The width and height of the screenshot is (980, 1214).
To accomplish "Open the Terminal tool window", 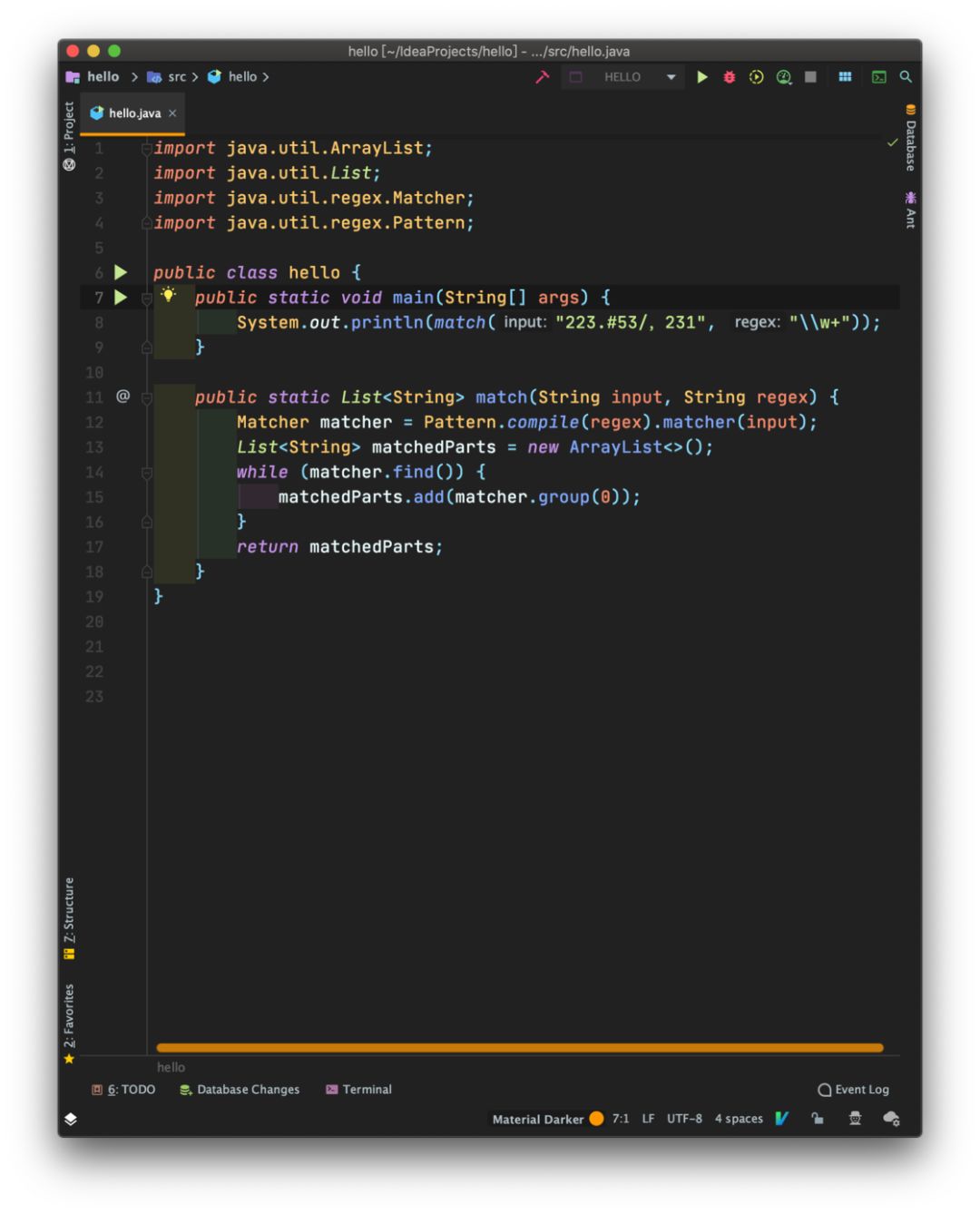I will [x=358, y=1090].
